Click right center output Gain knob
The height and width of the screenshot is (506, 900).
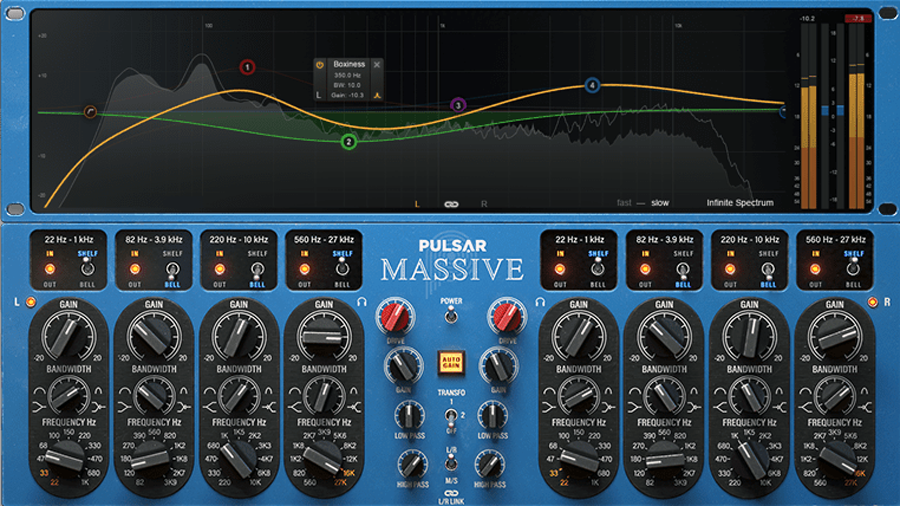coord(498,367)
